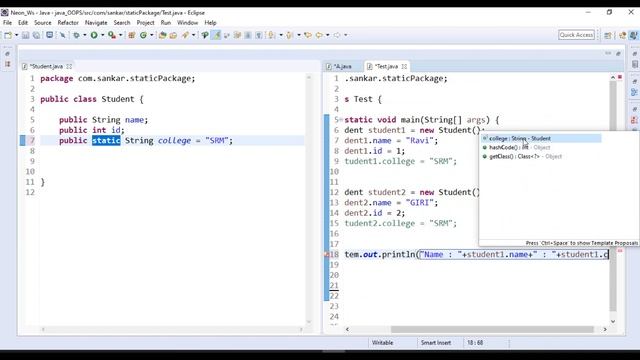Image resolution: width=640 pixels, height=360 pixels.
Task: Click the Quick Access search field
Action: click(x=576, y=35)
